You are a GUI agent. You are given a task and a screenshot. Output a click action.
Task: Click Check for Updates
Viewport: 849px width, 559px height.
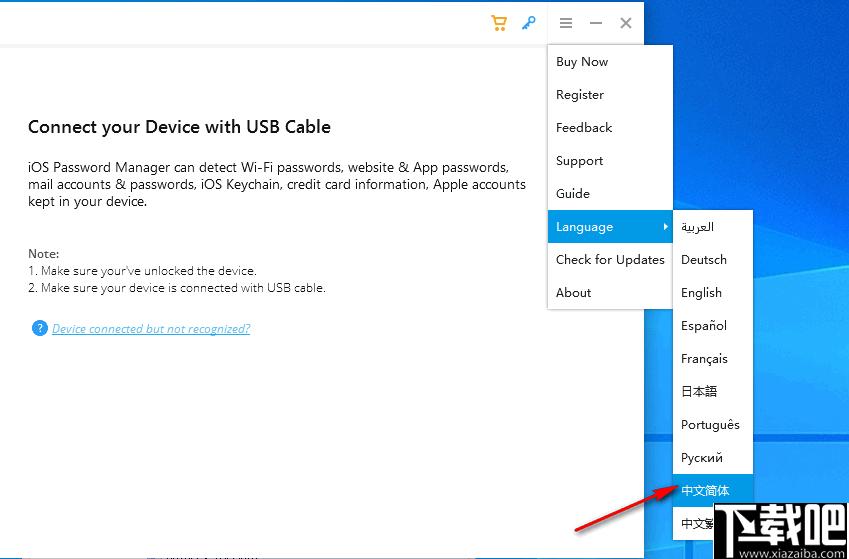click(x=610, y=260)
